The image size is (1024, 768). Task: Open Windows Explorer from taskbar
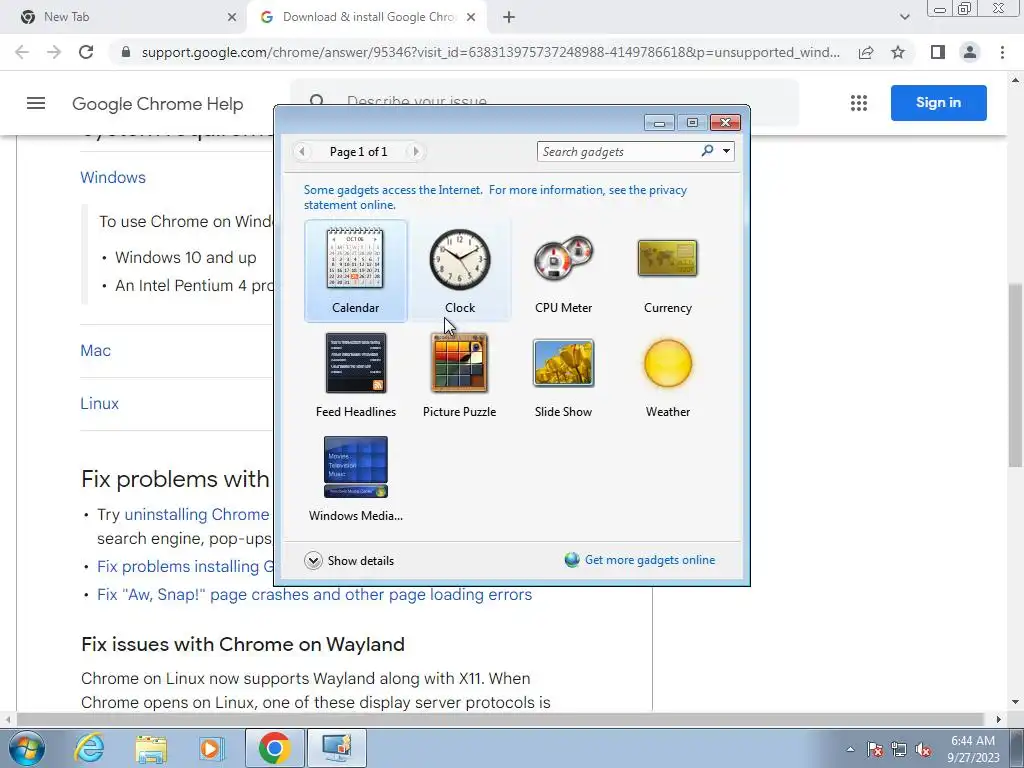151,748
